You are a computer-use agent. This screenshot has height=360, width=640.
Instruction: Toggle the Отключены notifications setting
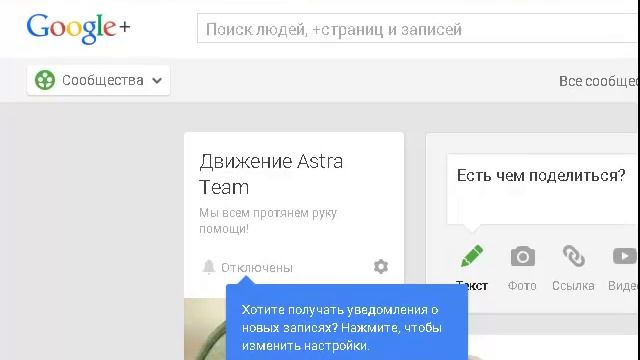point(257,268)
